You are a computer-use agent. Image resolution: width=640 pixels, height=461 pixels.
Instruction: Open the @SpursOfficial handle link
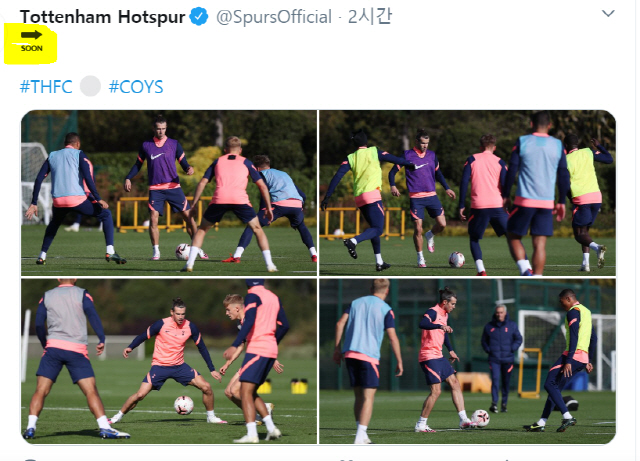pyautogui.click(x=273, y=18)
